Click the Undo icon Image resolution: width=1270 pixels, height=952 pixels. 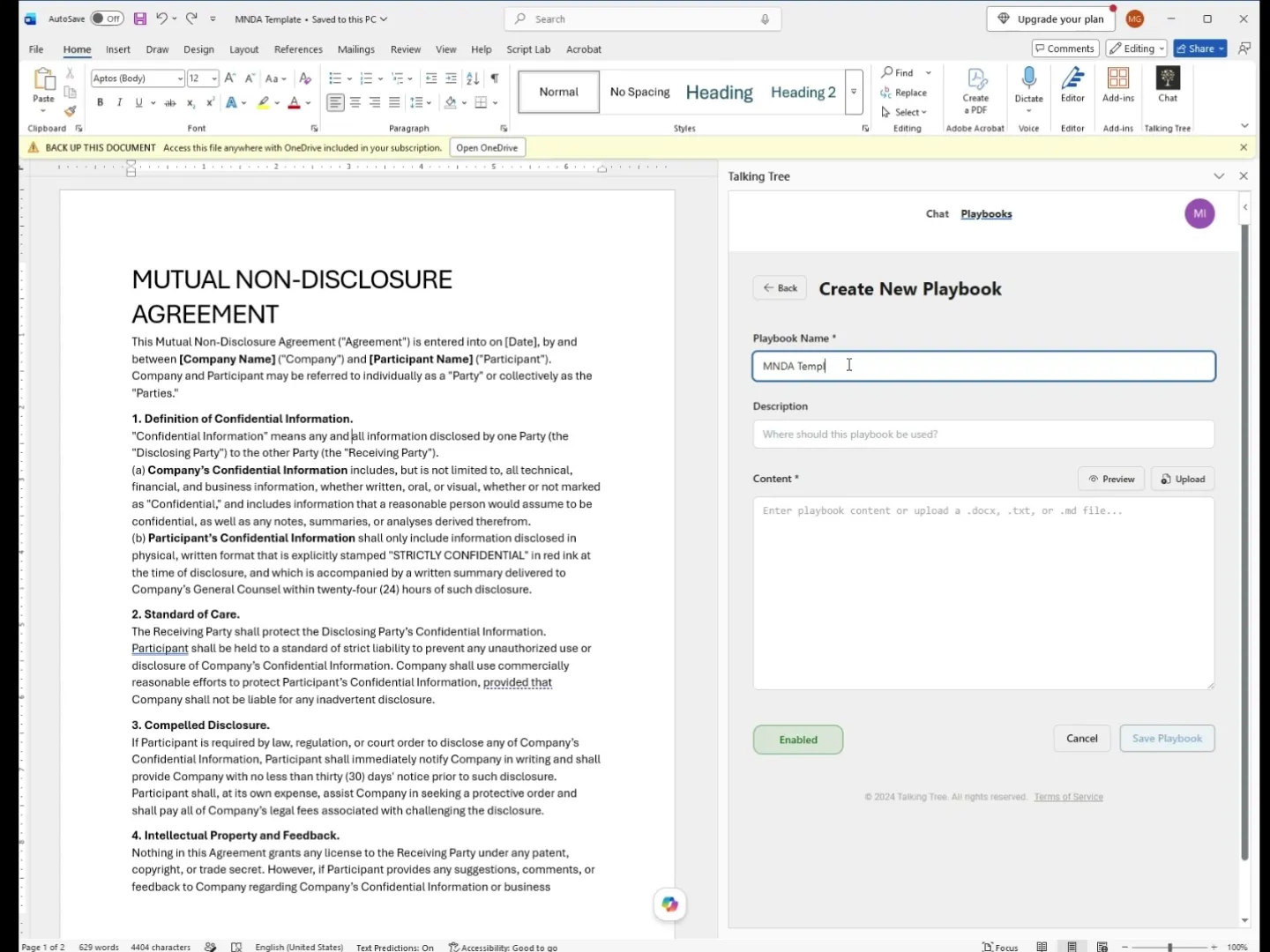point(161,19)
